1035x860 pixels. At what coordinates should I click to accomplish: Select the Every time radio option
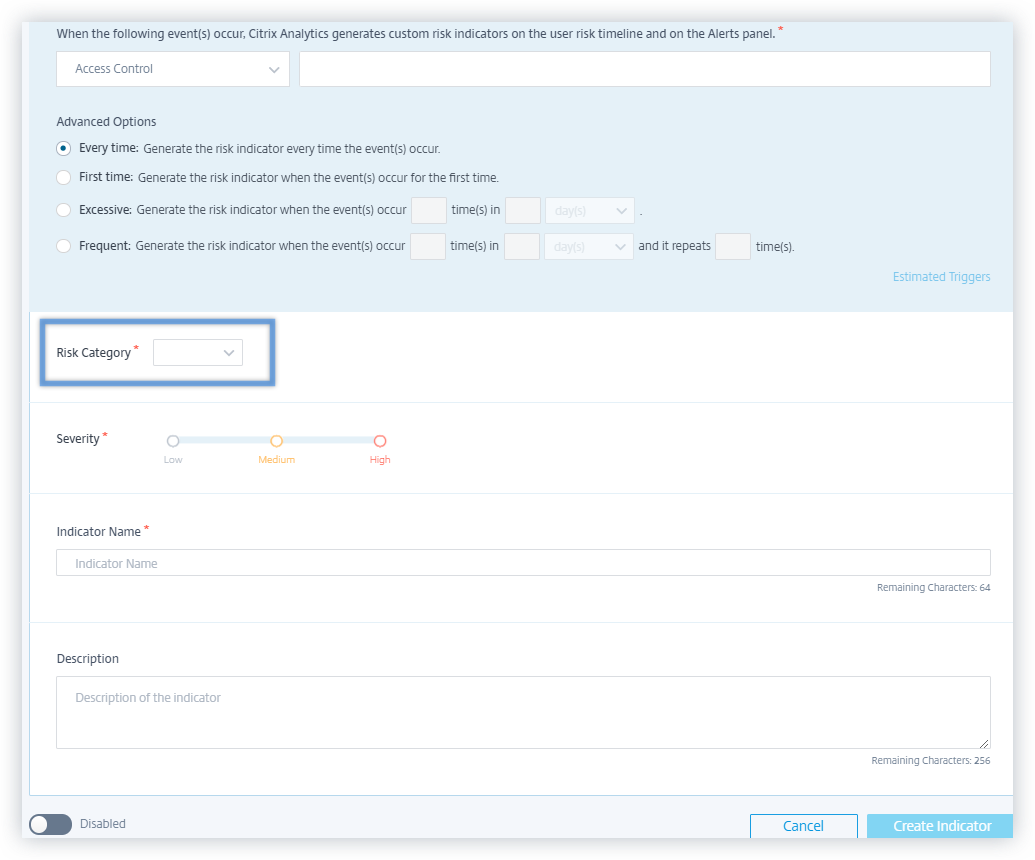click(x=63, y=149)
